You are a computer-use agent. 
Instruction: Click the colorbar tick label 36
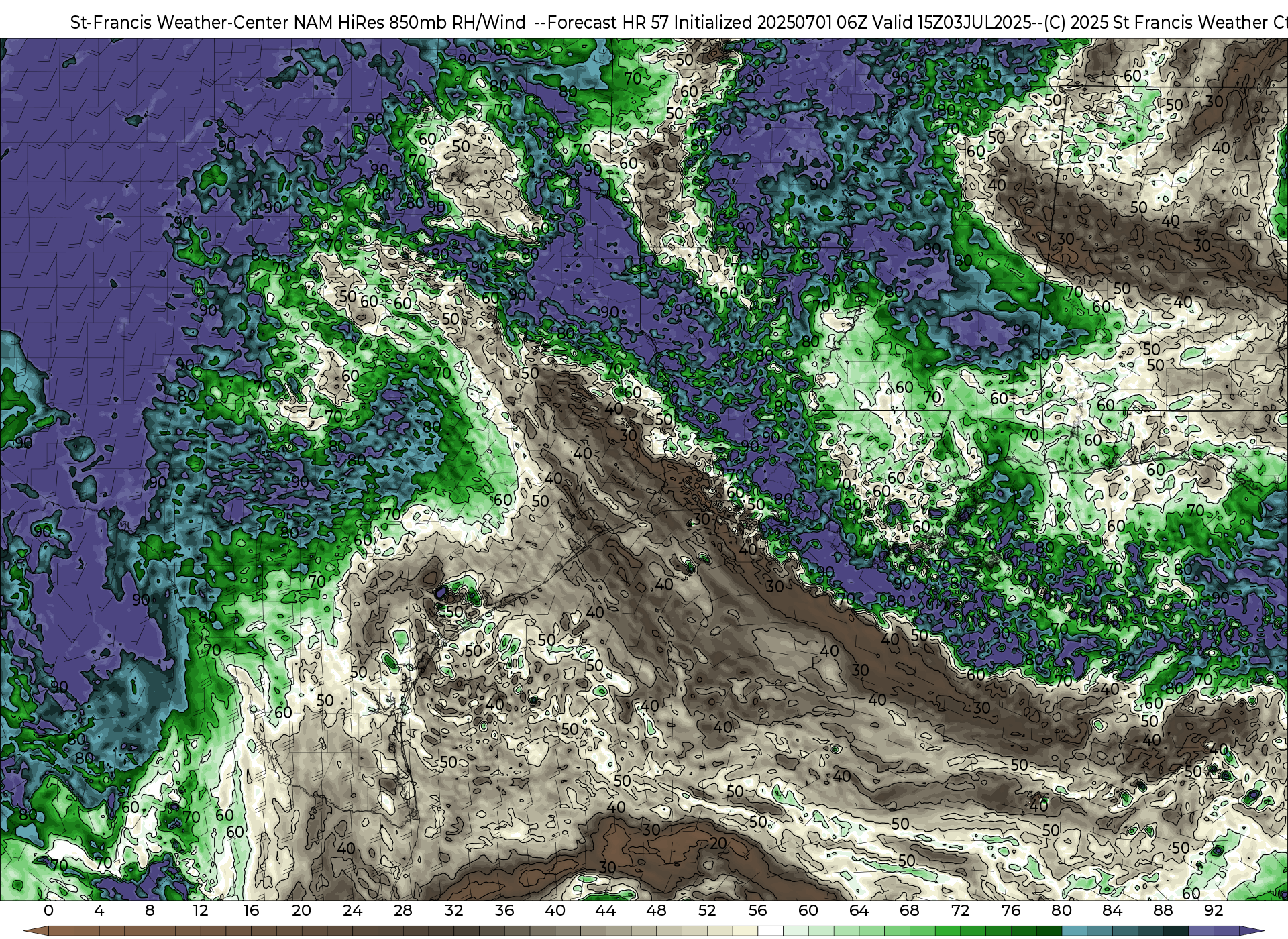(504, 910)
